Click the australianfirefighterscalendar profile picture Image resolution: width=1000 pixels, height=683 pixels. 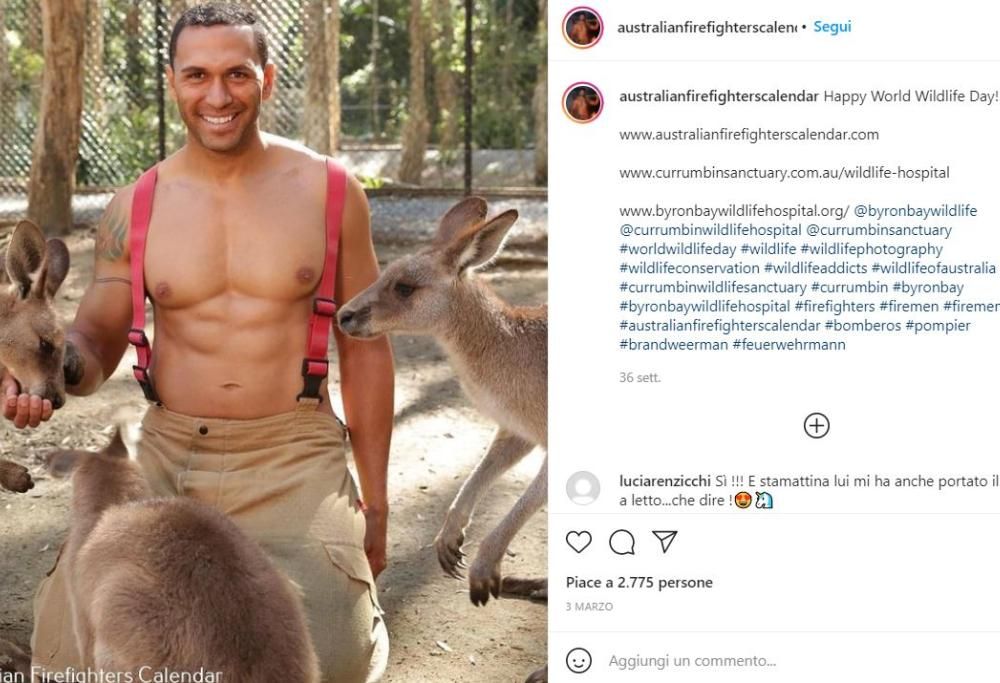583,26
